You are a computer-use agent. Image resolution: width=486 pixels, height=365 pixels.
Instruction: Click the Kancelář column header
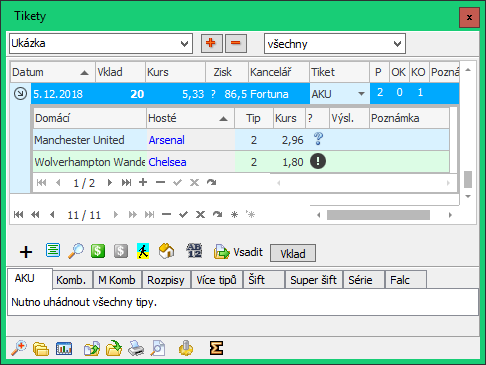(279, 72)
